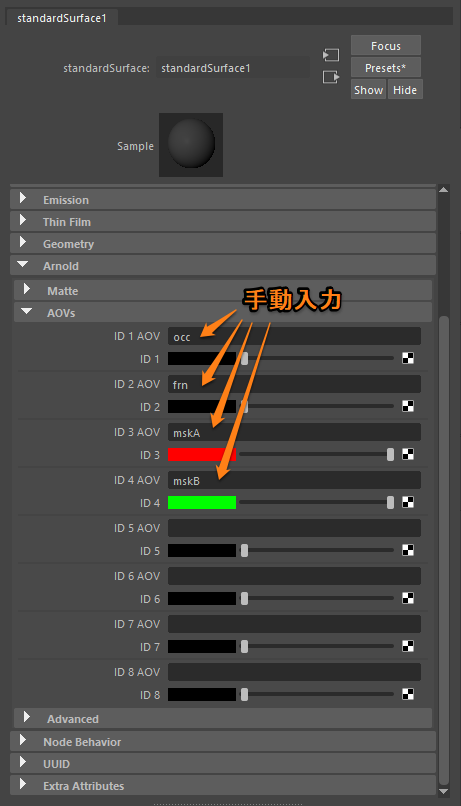Open the red ID 3 color swatch
461x806 pixels.
202,454
